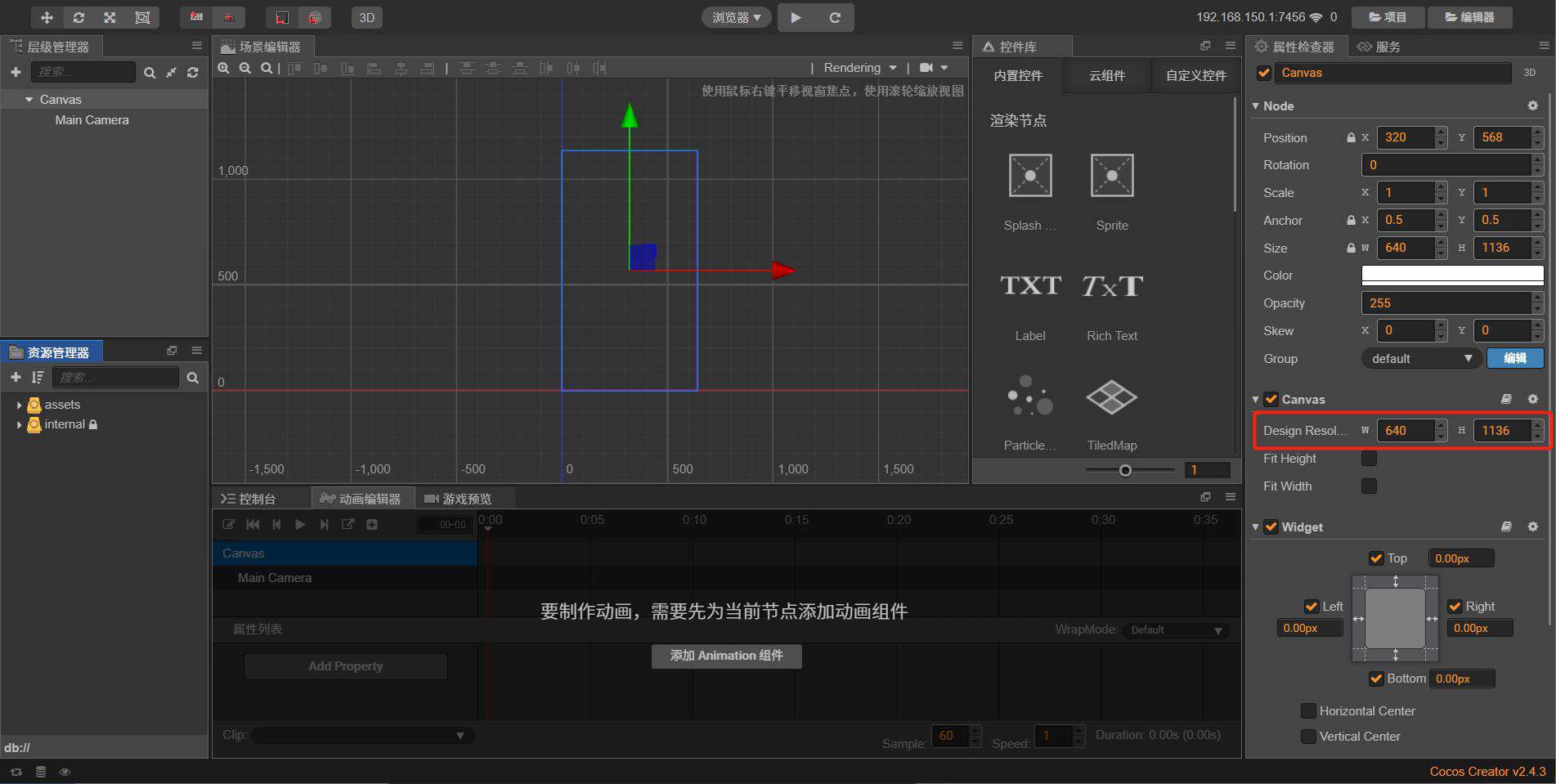Open the 编辑器 folder button
The image size is (1556, 784).
[x=1470, y=17]
